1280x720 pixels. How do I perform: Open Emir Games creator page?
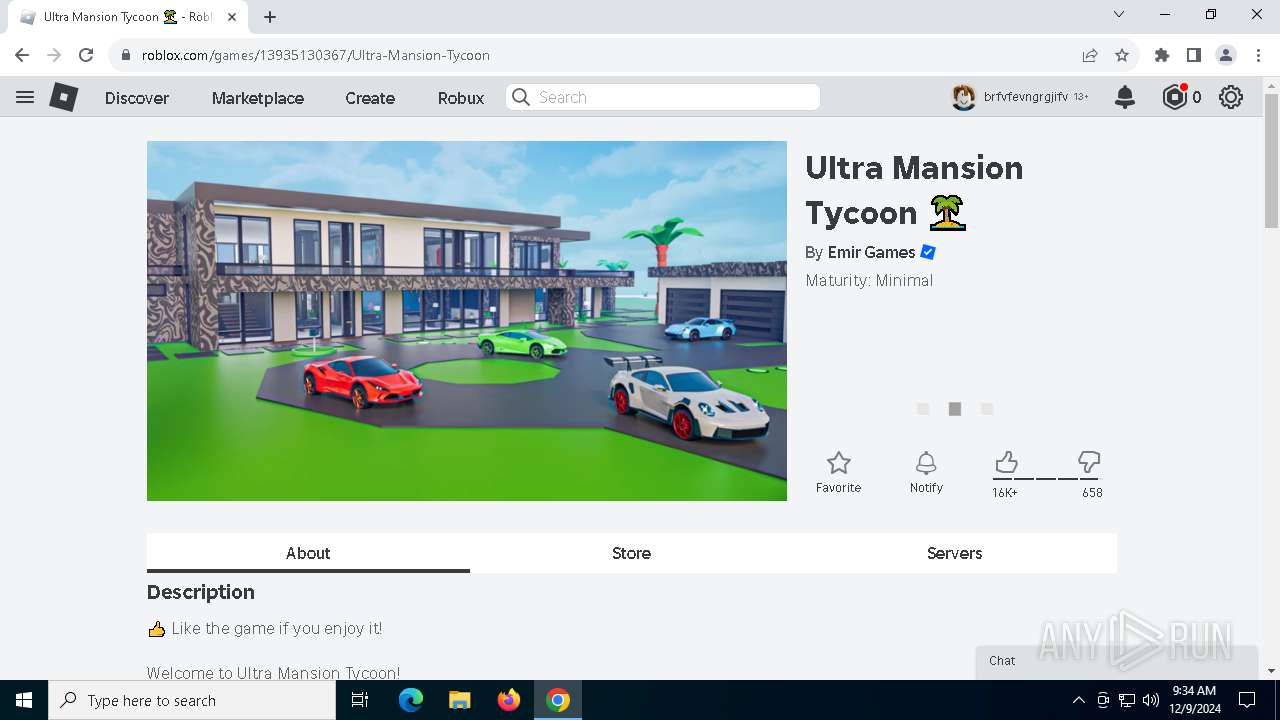[x=871, y=252]
